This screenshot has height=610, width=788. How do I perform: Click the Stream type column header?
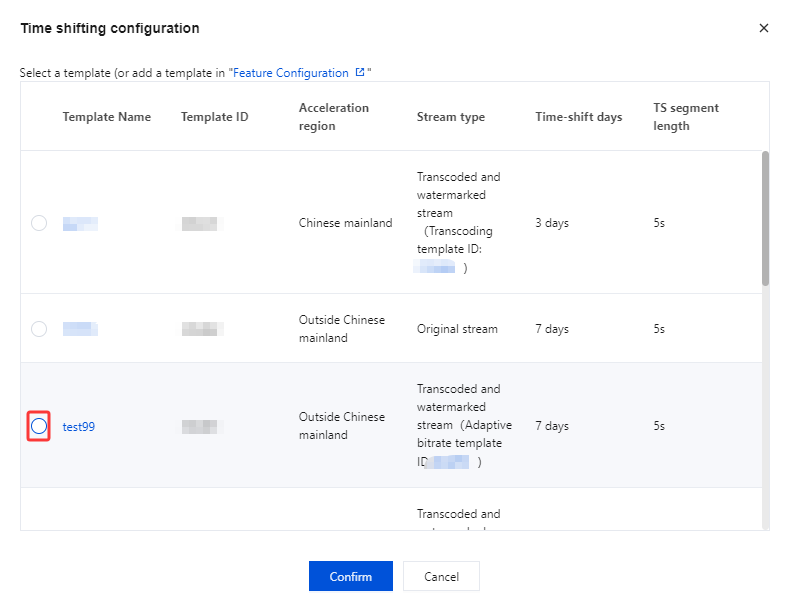click(451, 117)
